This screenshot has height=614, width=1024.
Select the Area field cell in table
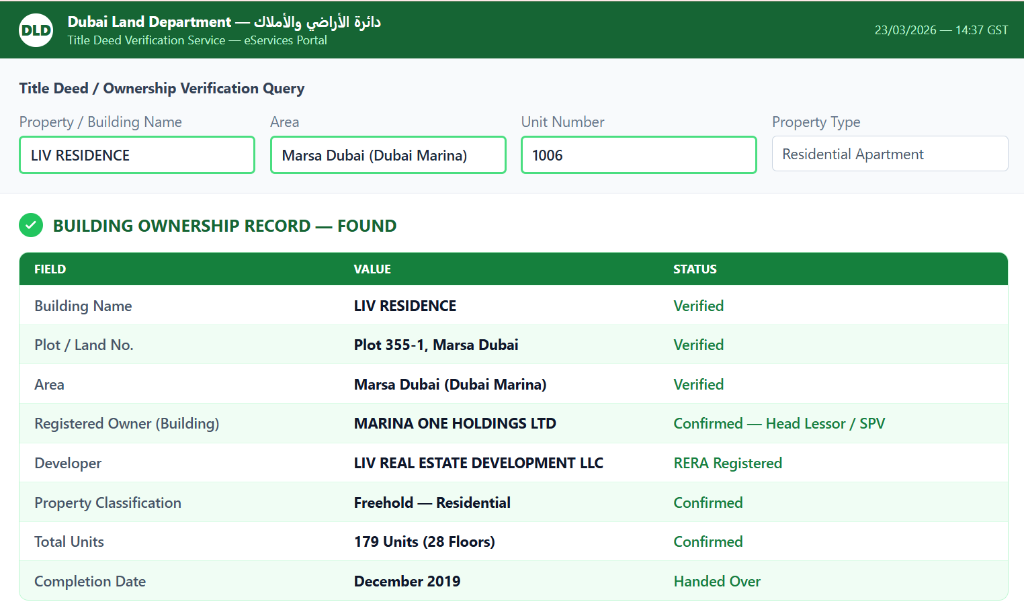pyautogui.click(x=49, y=385)
